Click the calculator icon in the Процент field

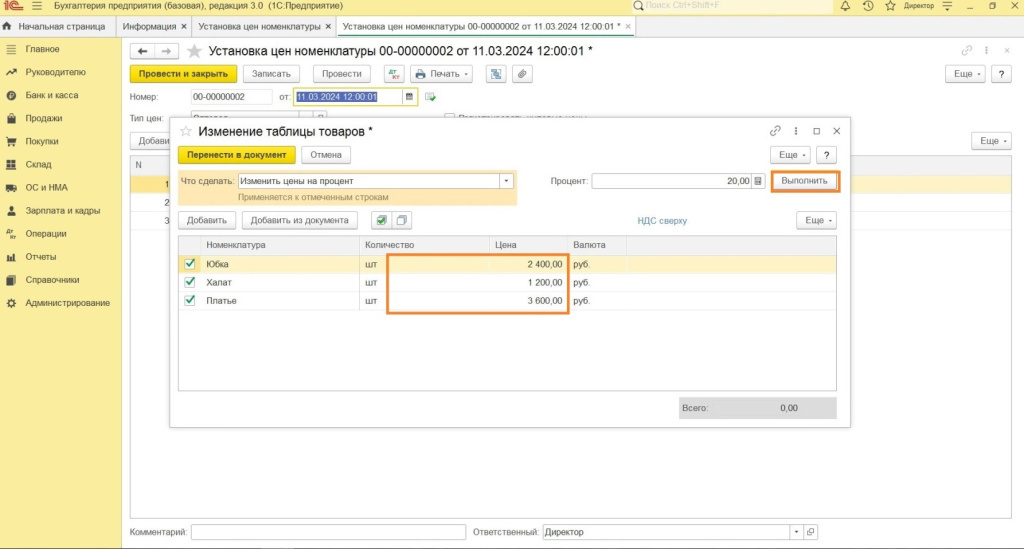pyautogui.click(x=758, y=181)
